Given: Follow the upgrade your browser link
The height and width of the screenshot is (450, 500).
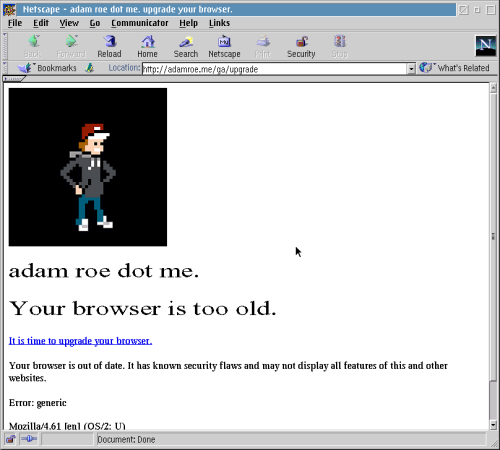Looking at the screenshot, I should tap(80, 341).
